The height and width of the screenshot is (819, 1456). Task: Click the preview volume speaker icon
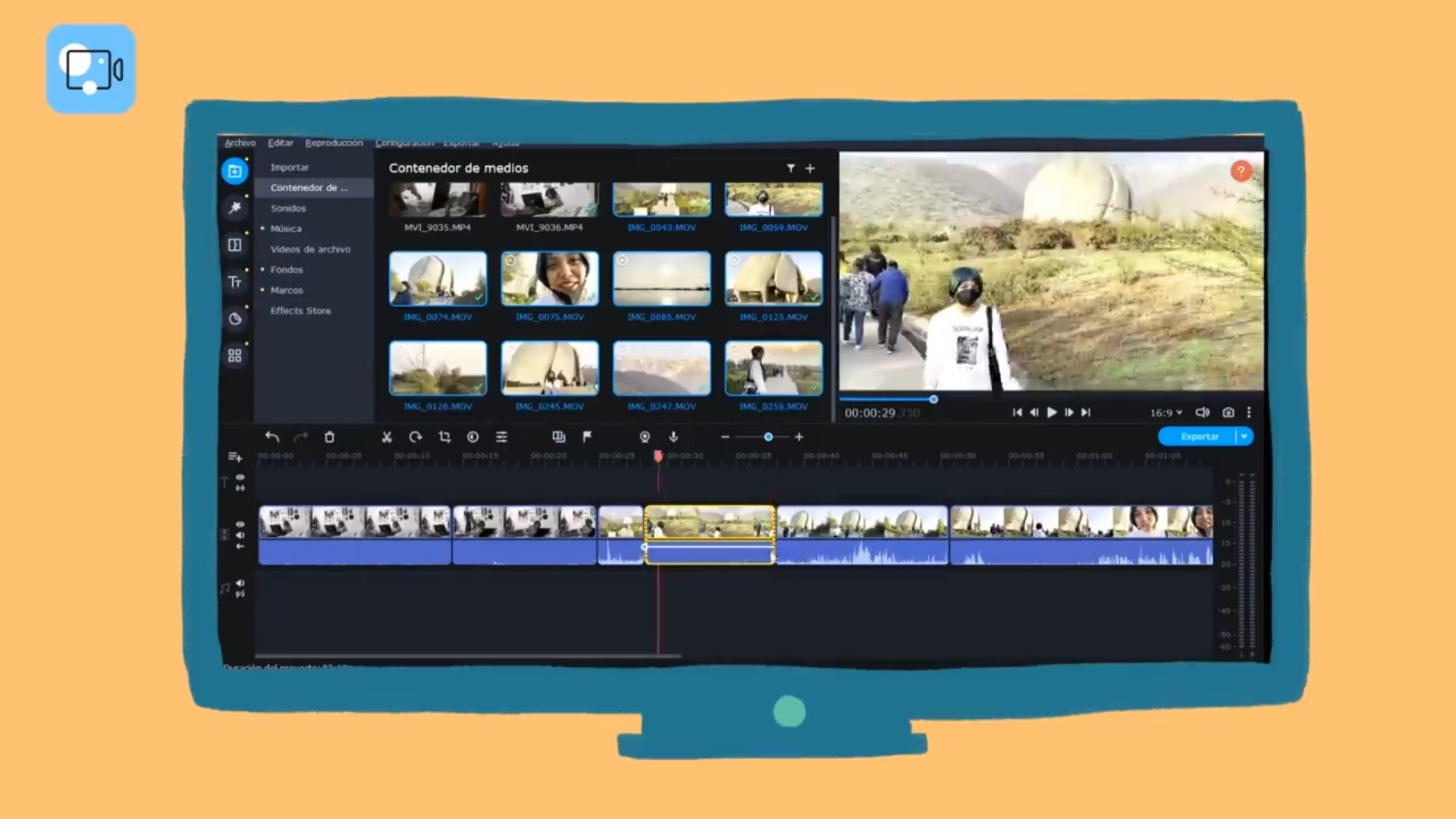[1202, 413]
